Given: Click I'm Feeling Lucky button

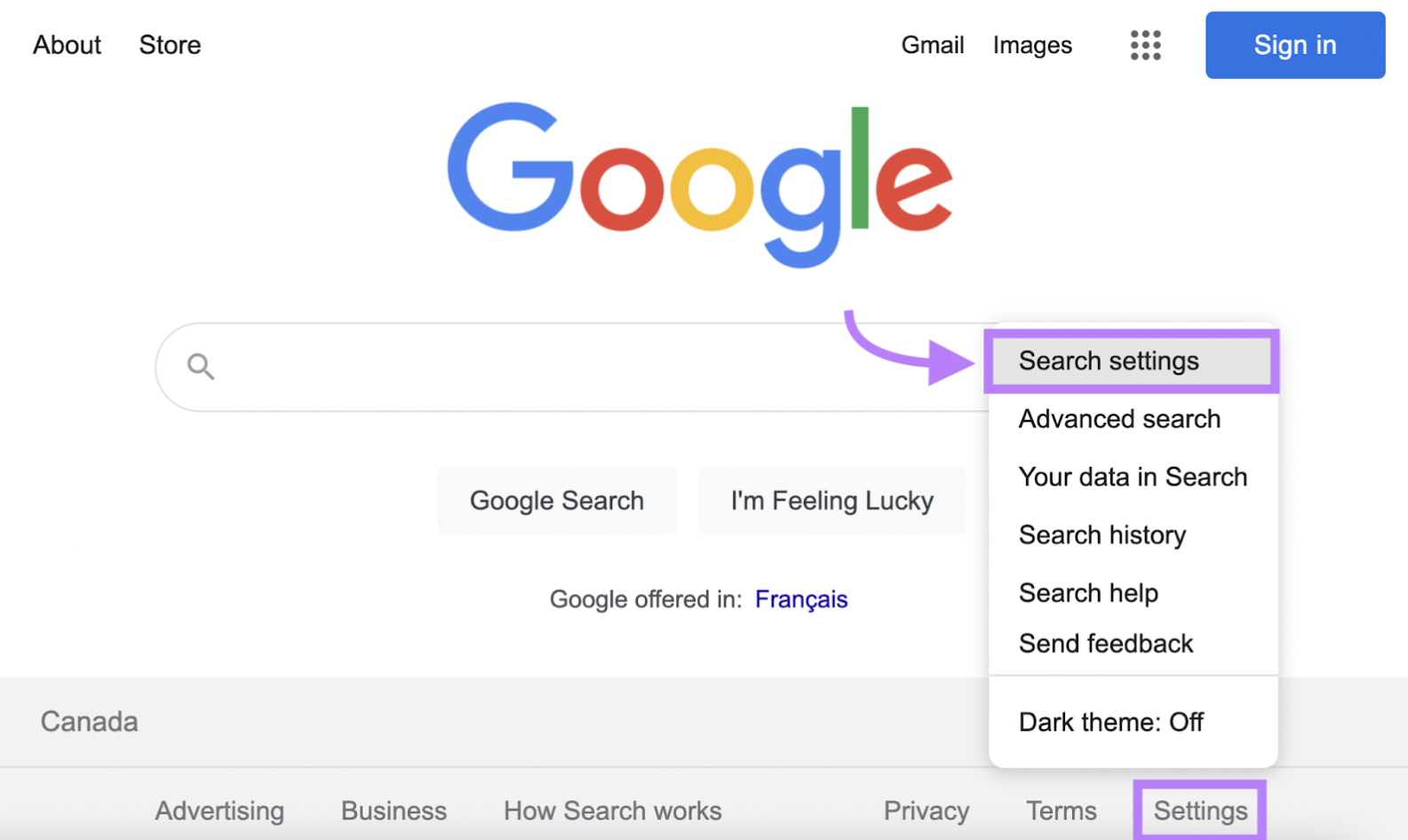Looking at the screenshot, I should click(831, 501).
